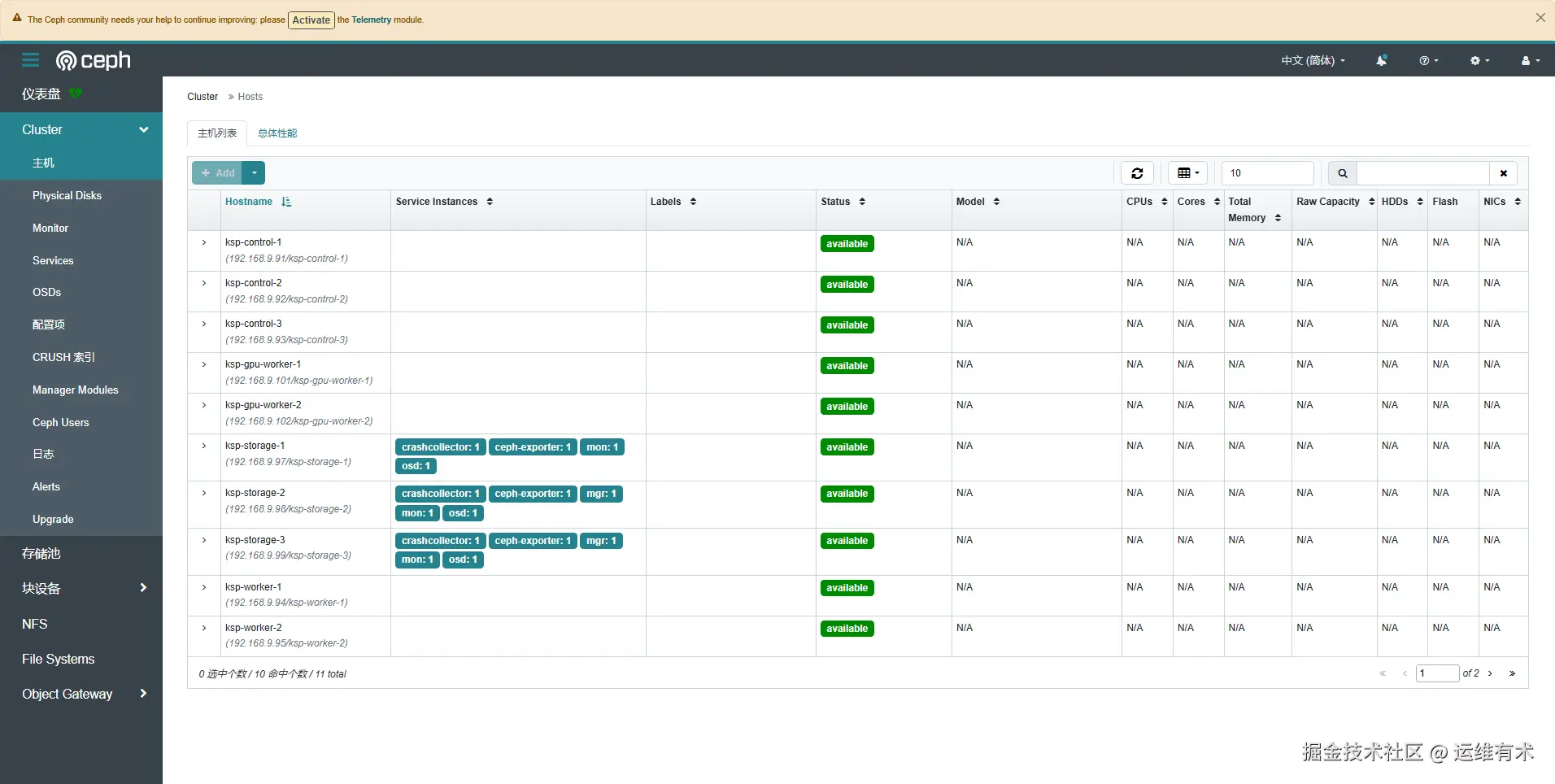This screenshot has width=1555, height=784.
Task: Open the notifications bell icon
Action: point(1381,61)
